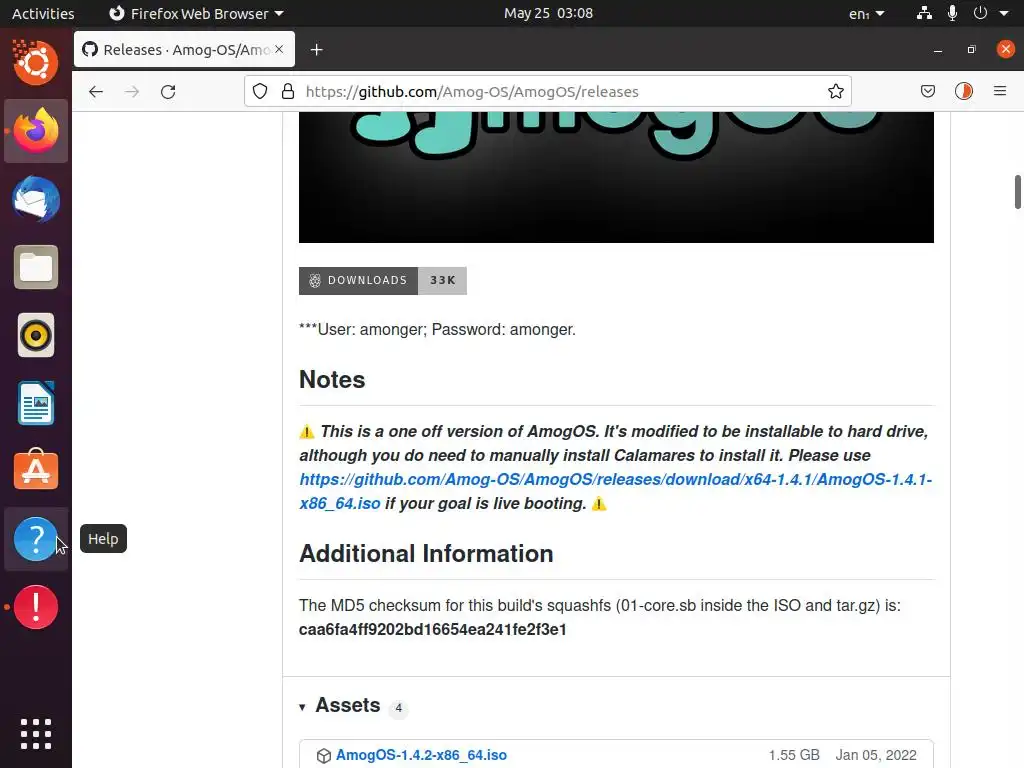Click the forward navigation arrow

pos(132,91)
